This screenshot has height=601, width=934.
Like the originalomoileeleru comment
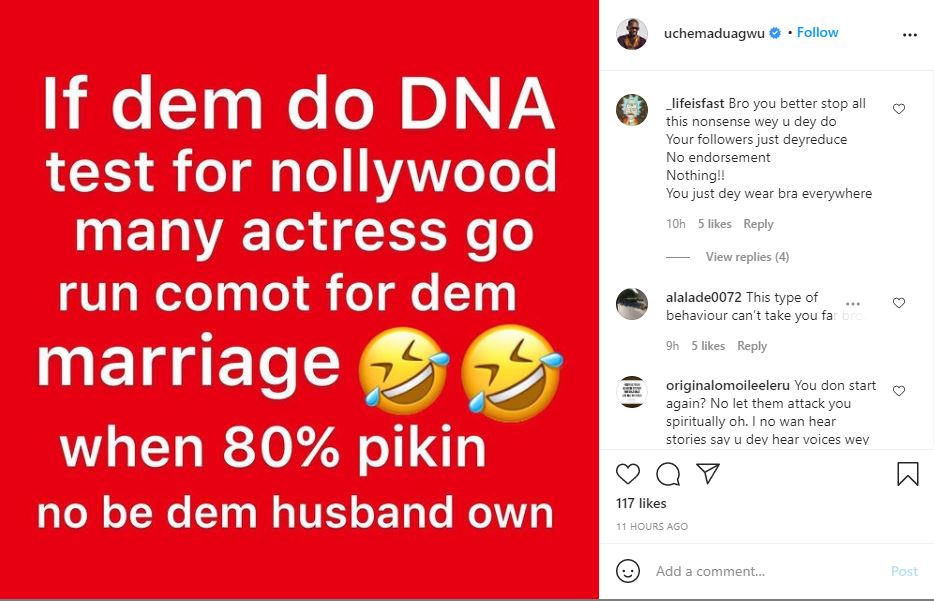coord(899,391)
